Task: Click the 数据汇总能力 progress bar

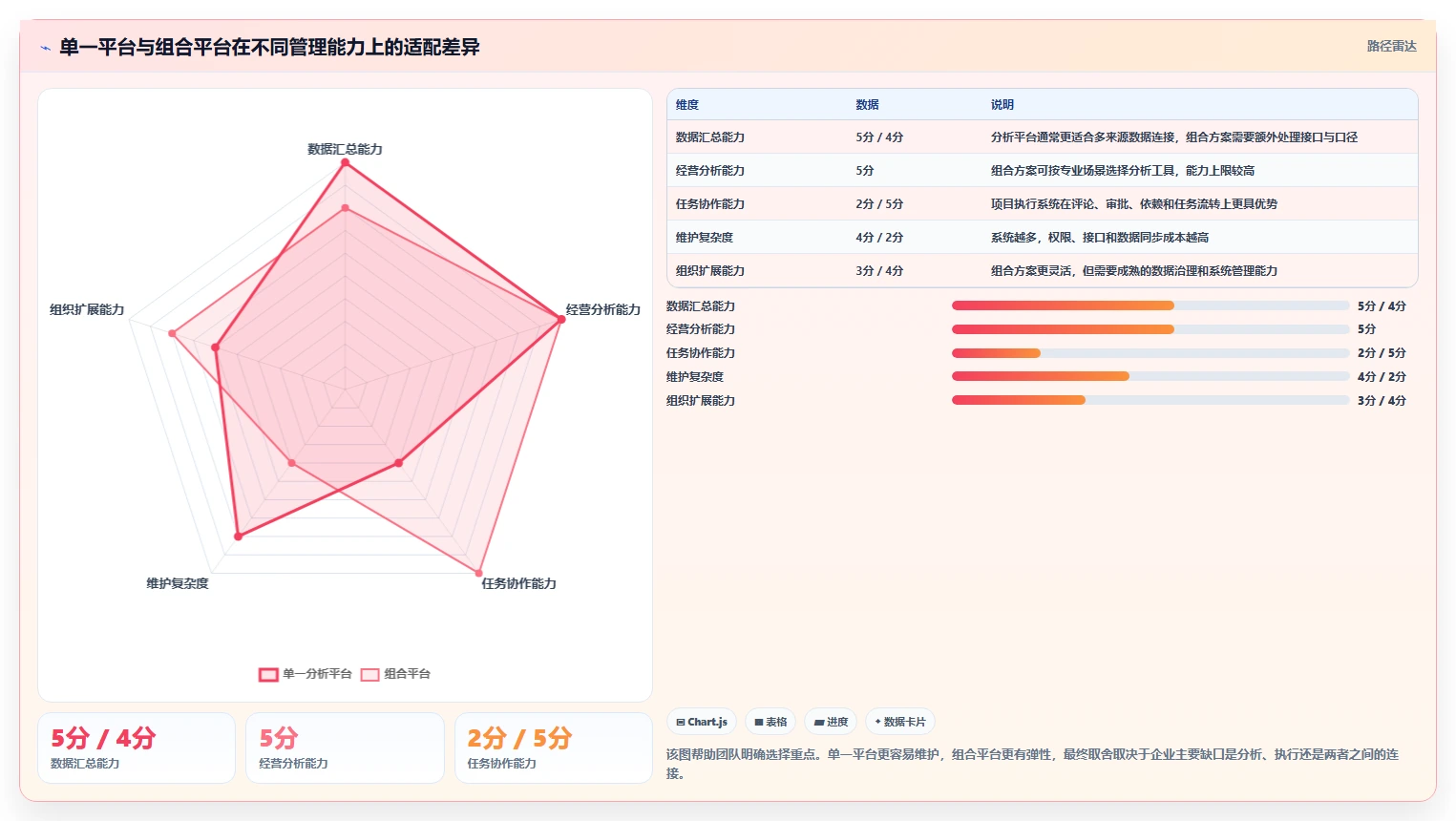Action: click(x=1150, y=305)
